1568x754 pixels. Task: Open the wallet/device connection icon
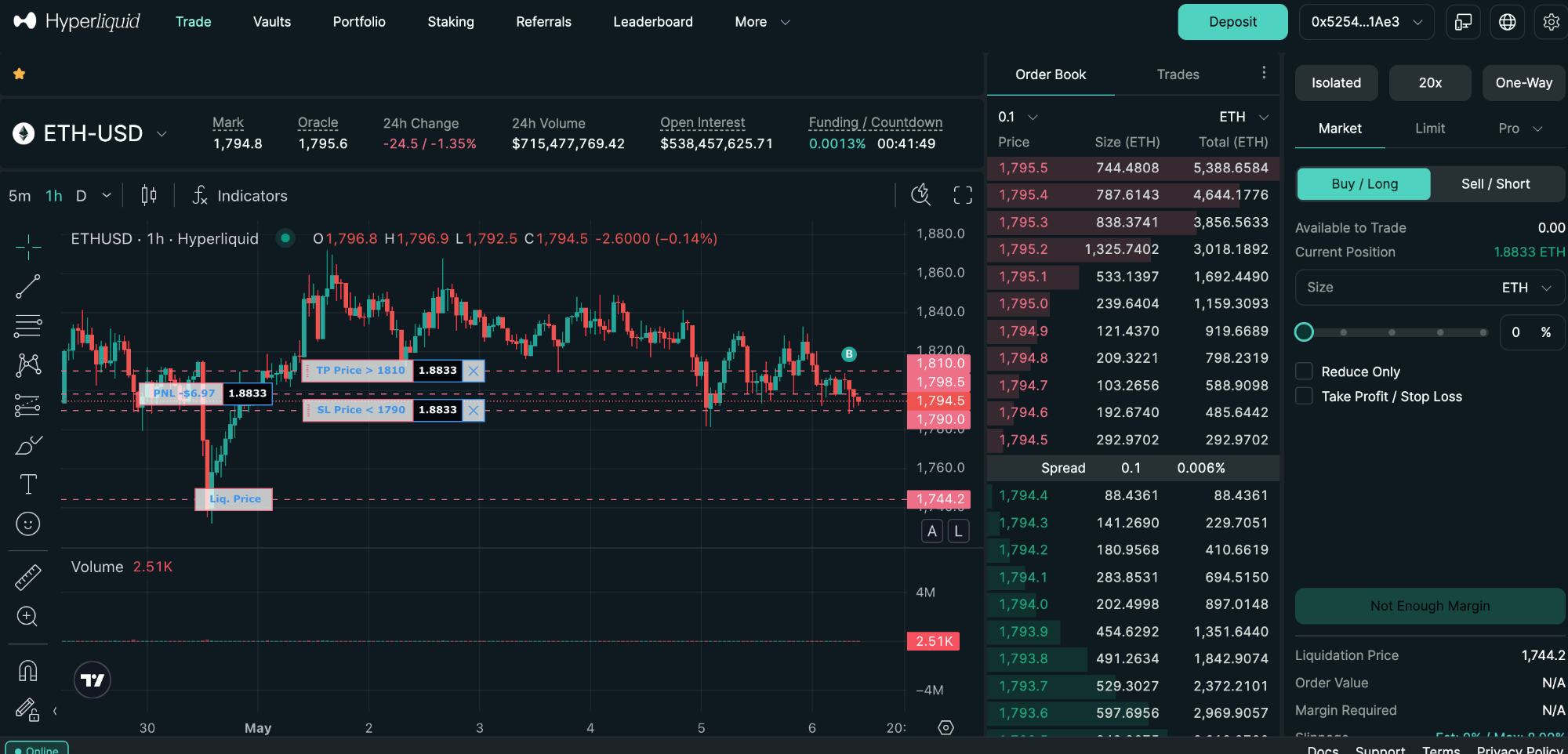(1463, 22)
